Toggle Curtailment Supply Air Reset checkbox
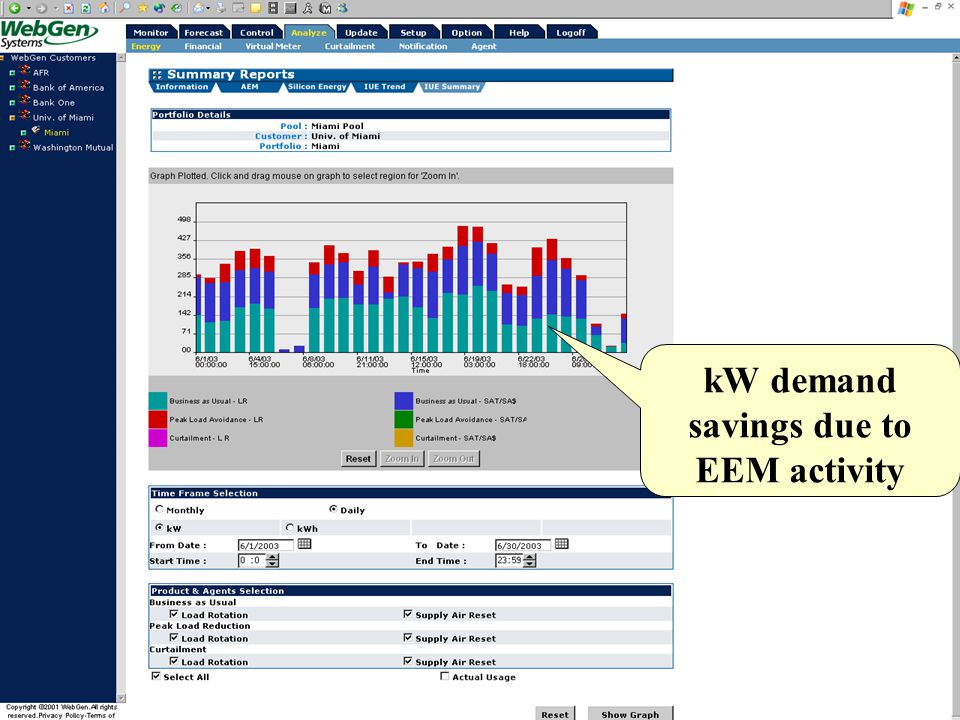960x720 pixels. (408, 661)
